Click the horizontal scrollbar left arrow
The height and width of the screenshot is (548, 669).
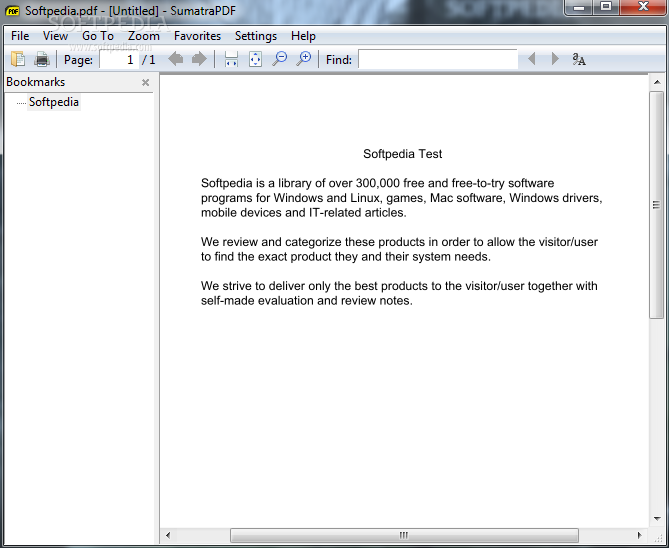point(168,535)
